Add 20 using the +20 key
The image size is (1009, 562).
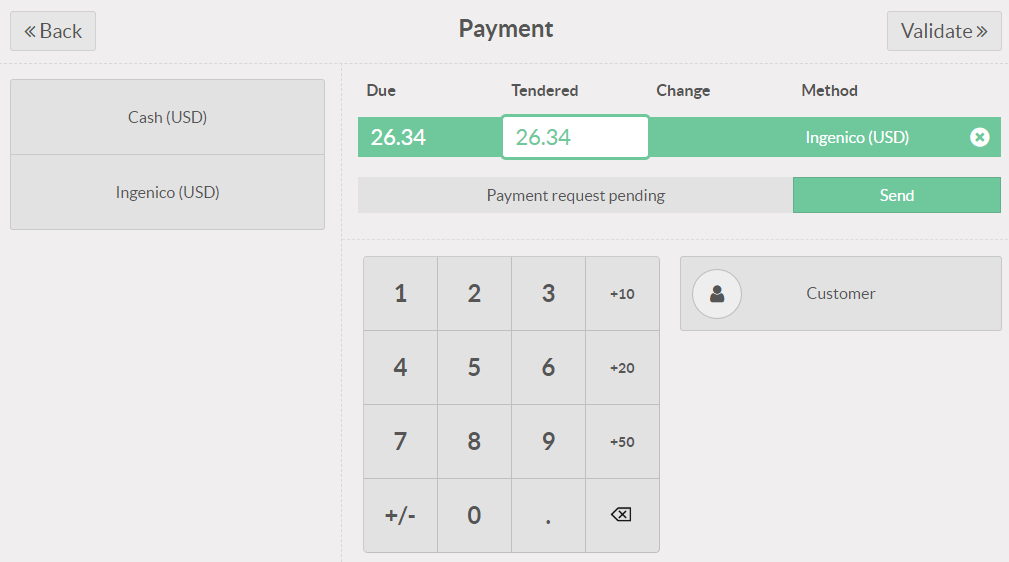click(x=622, y=368)
